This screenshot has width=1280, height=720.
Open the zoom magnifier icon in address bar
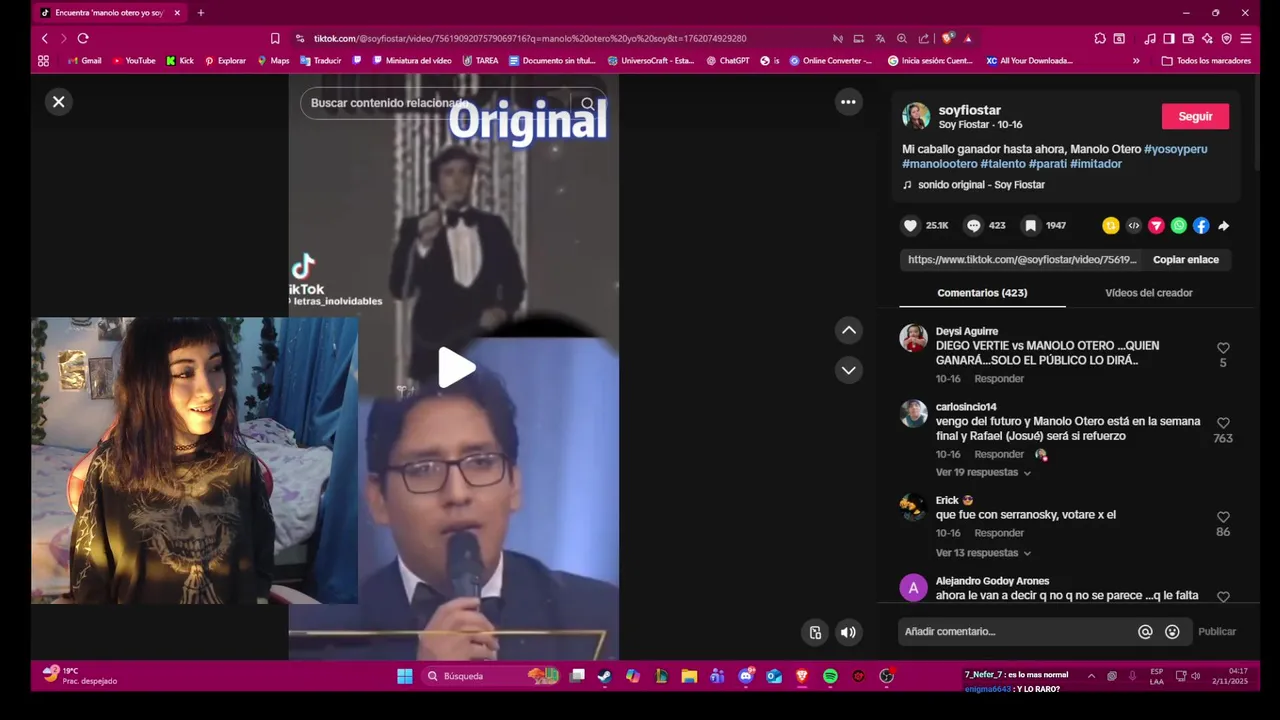click(x=902, y=38)
